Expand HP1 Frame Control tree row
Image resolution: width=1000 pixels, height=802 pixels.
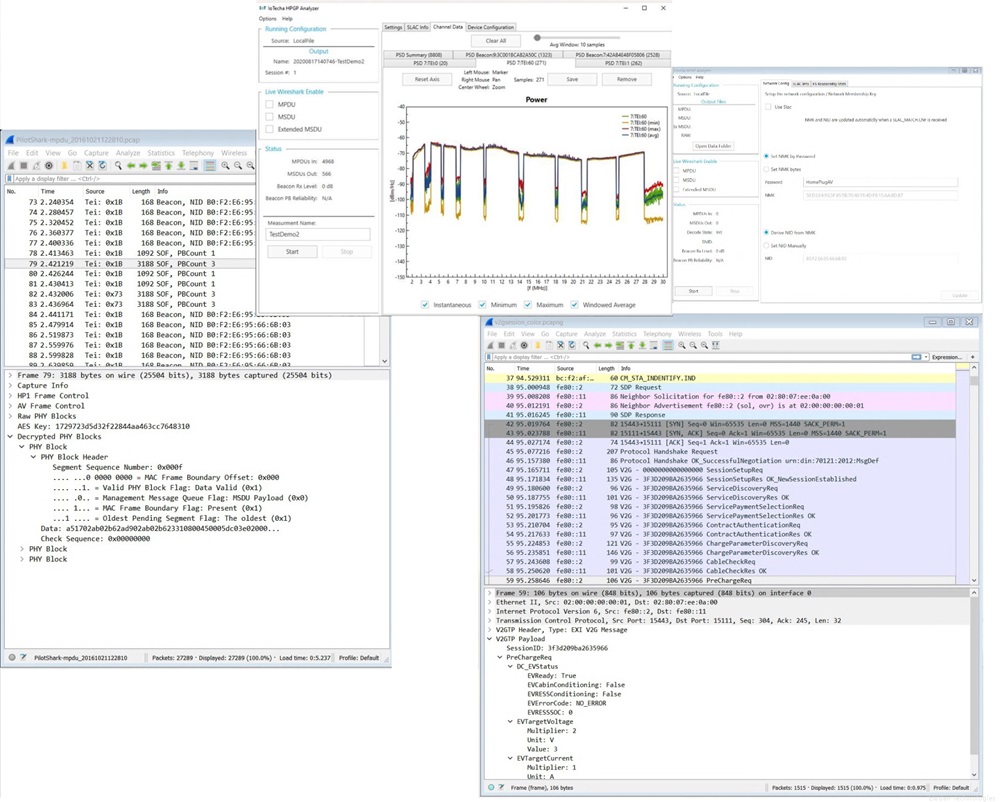coord(10,396)
